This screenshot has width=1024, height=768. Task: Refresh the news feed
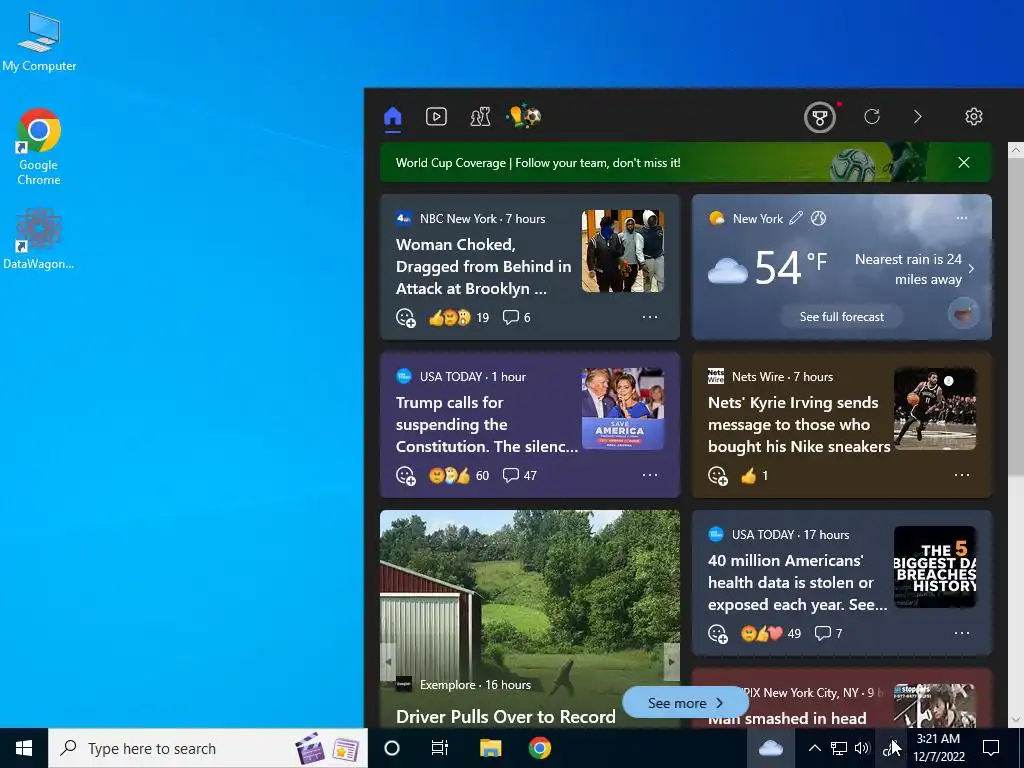[x=872, y=117]
